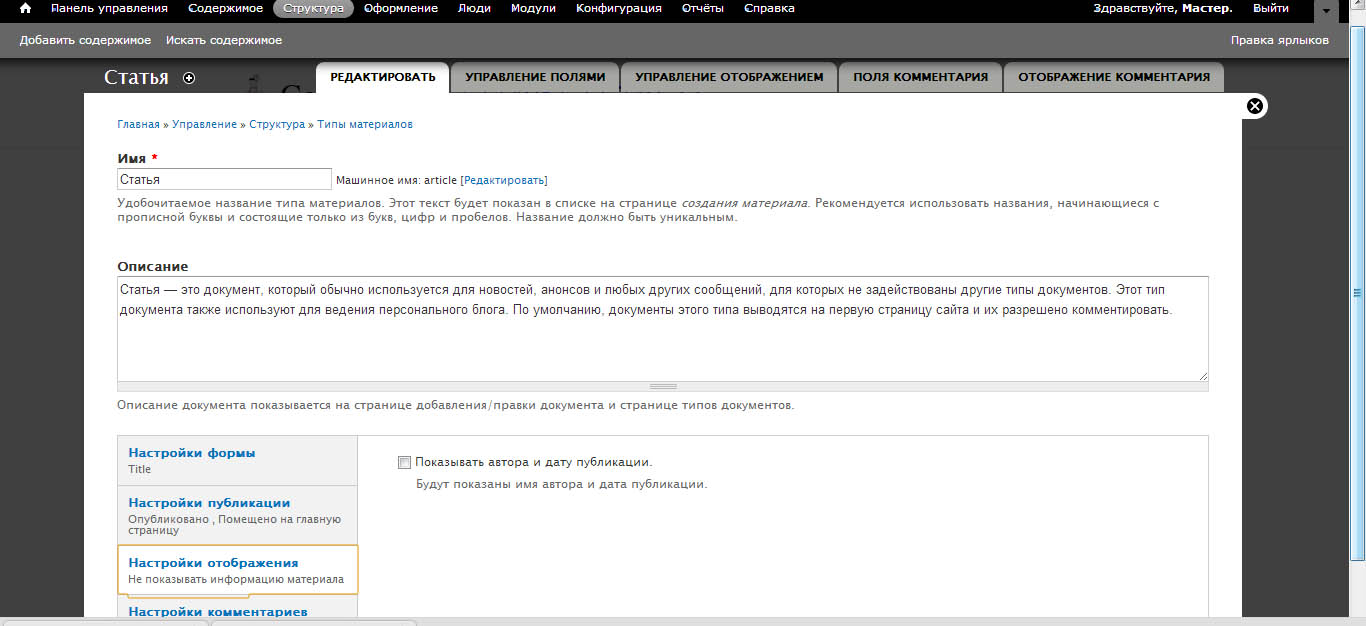Image resolution: width=1366 pixels, height=626 pixels.
Task: Open the Модули admin menu
Action: (x=533, y=8)
